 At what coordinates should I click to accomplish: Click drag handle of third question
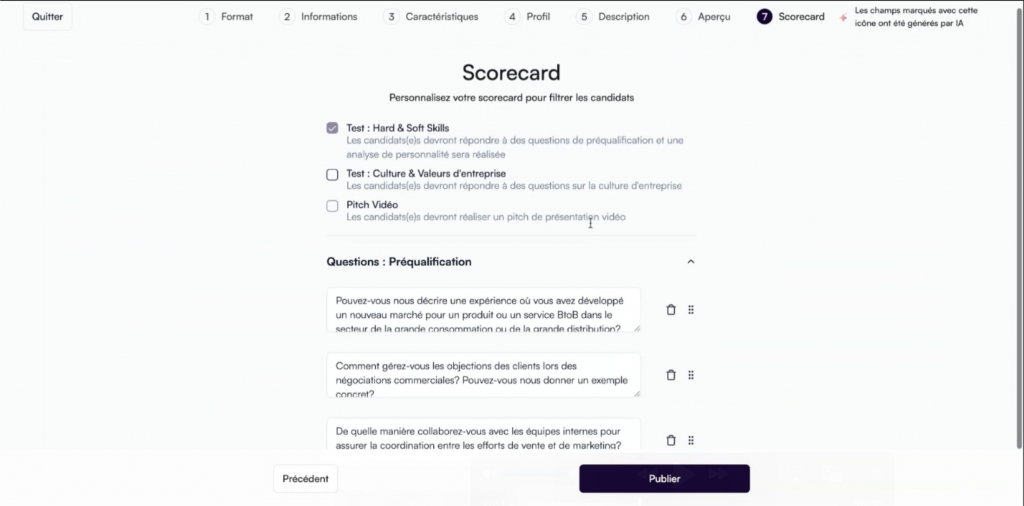pyautogui.click(x=691, y=440)
